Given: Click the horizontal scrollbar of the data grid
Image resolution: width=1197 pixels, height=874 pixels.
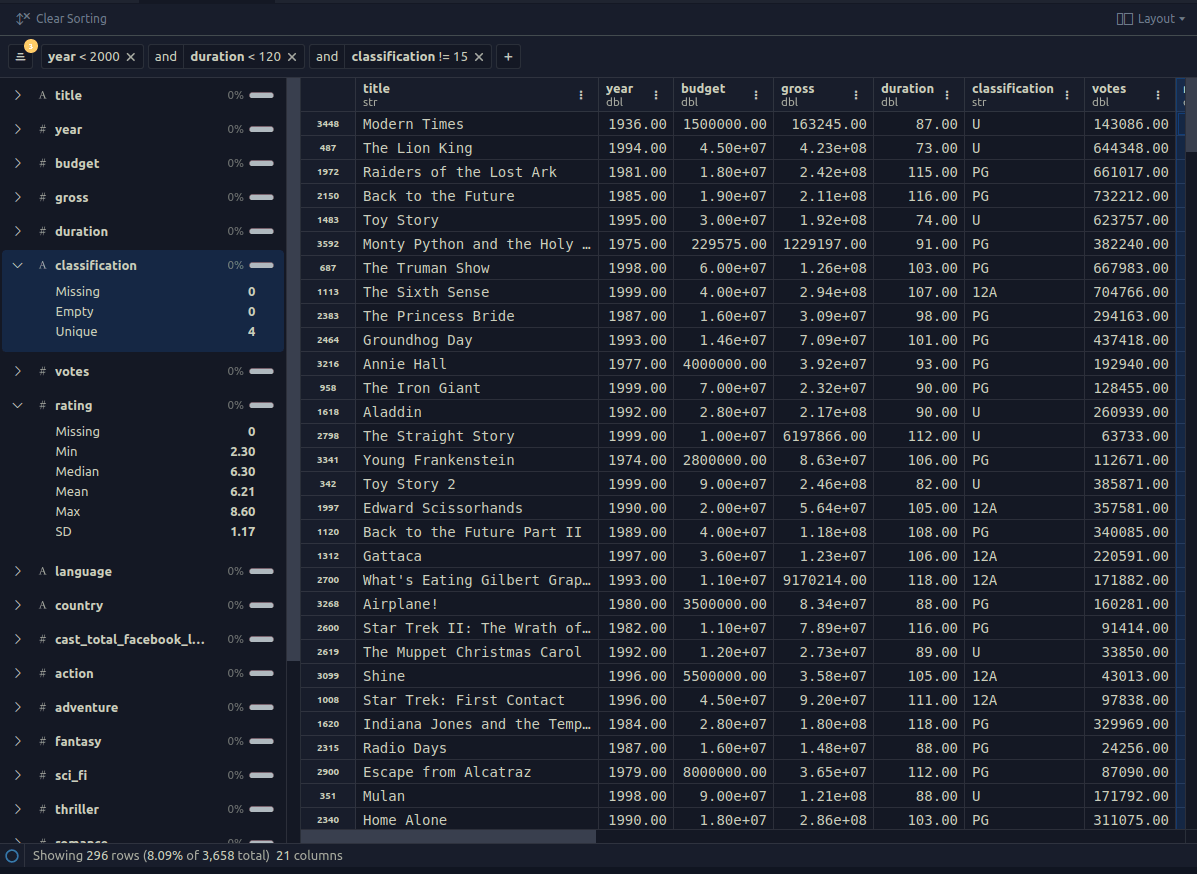Looking at the screenshot, I should coord(448,836).
